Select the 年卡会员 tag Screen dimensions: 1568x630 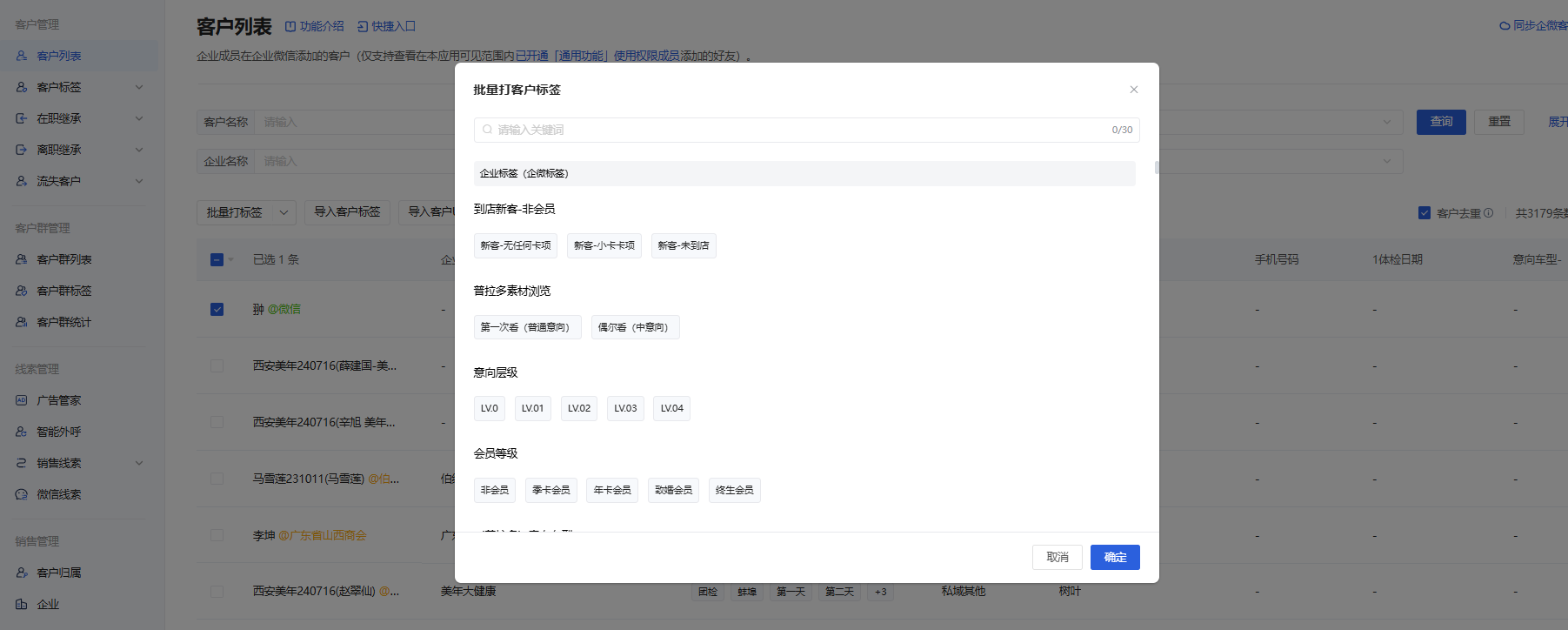612,490
